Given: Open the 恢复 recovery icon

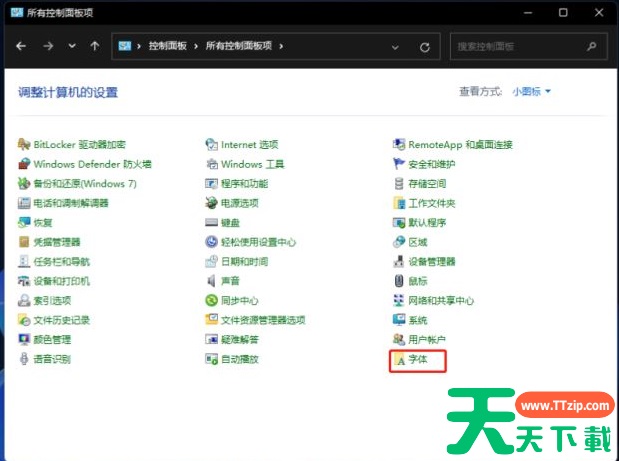Looking at the screenshot, I should tap(24, 223).
